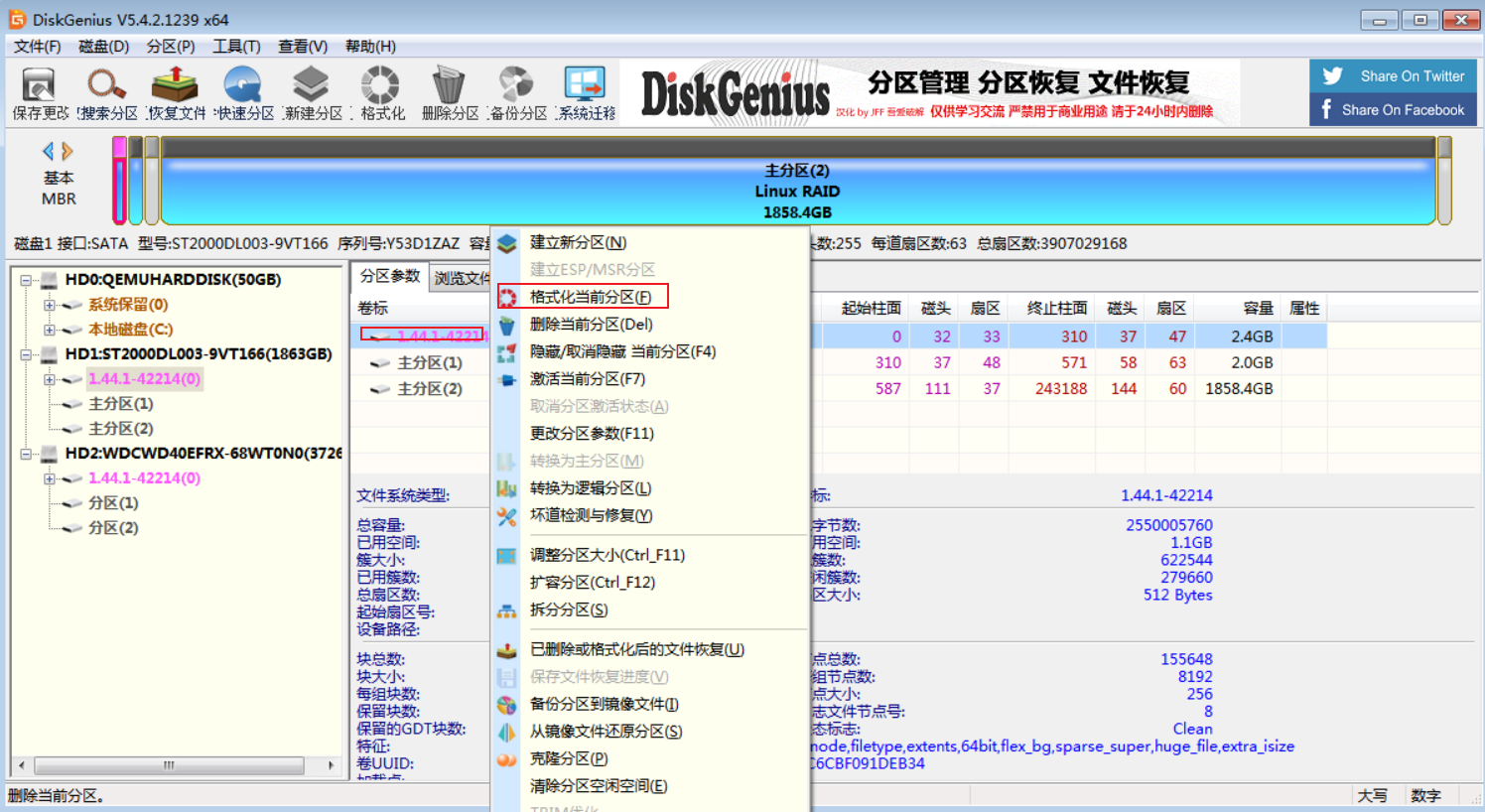Click the Share On Facebook button
The height and width of the screenshot is (812, 1485).
click(x=1394, y=110)
